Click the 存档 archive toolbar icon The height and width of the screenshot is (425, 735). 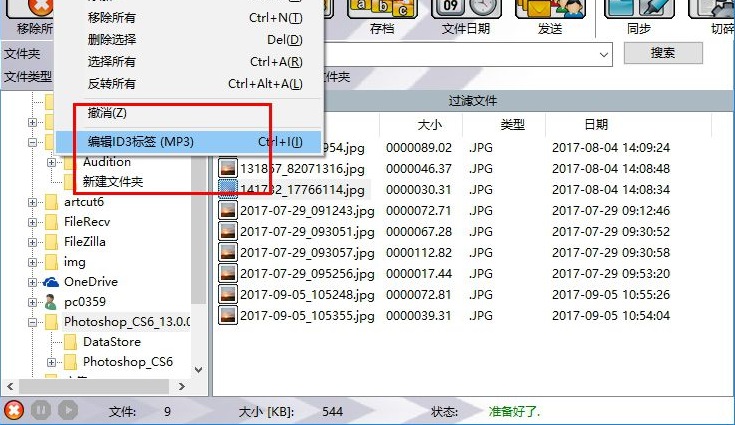click(382, 9)
